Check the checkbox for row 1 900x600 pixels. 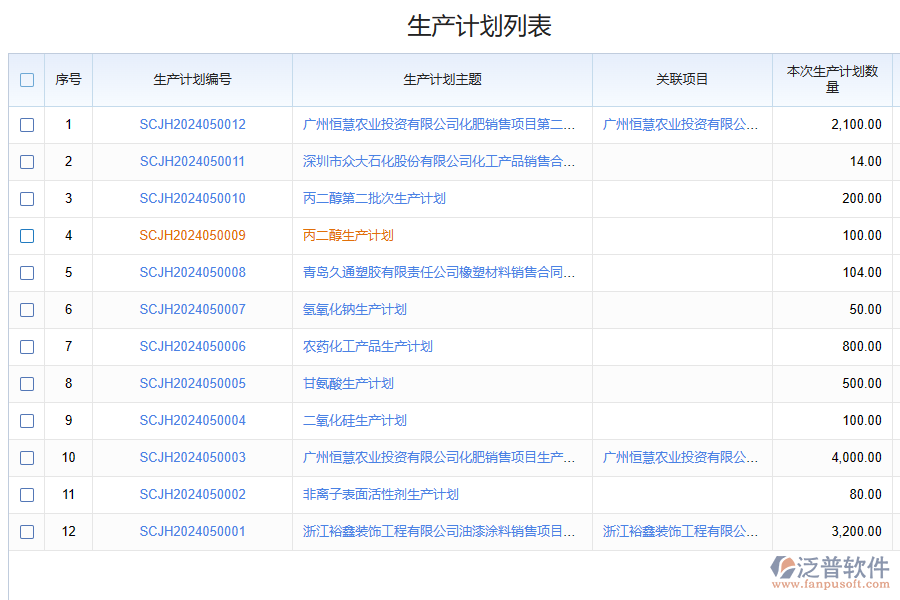click(27, 125)
